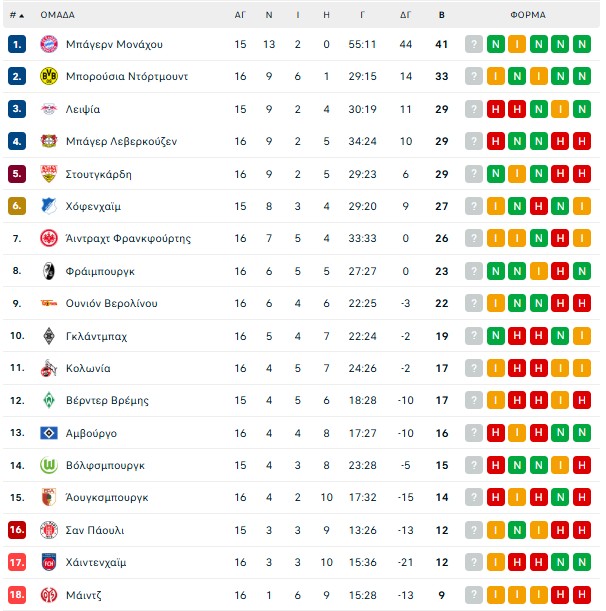
Task: Click the Bayer Leverkusen club crest
Action: (47, 141)
